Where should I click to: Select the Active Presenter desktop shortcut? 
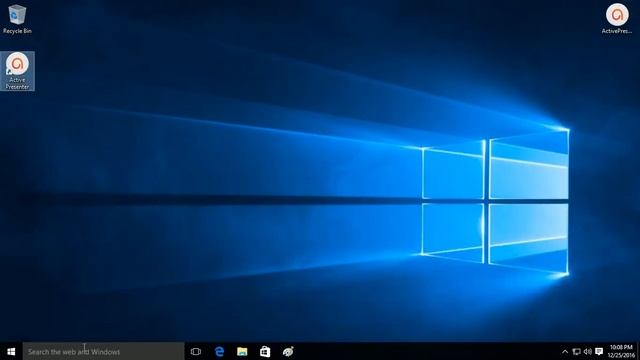coord(17,71)
